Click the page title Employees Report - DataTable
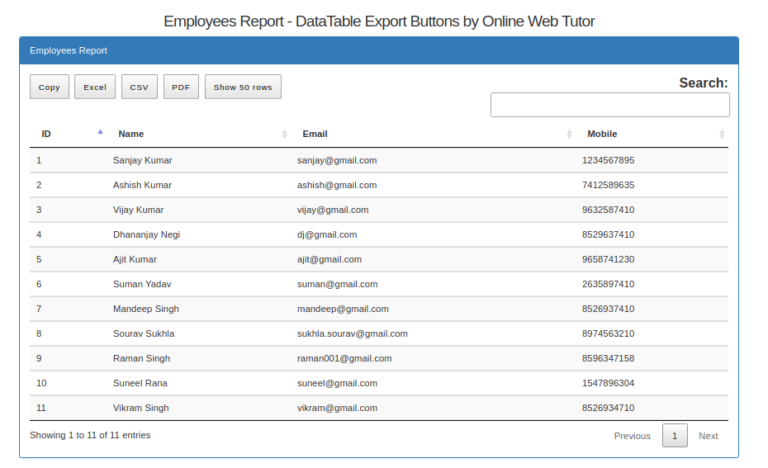 click(x=379, y=22)
